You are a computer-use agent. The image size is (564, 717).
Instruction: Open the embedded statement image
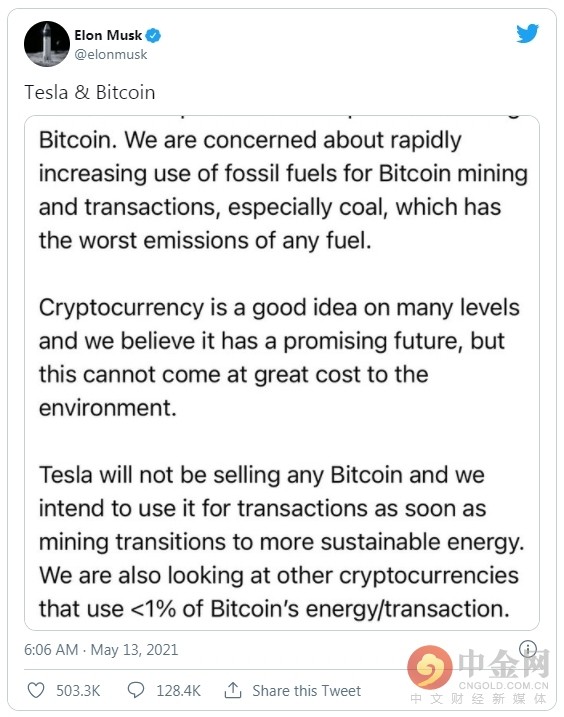tap(282, 373)
